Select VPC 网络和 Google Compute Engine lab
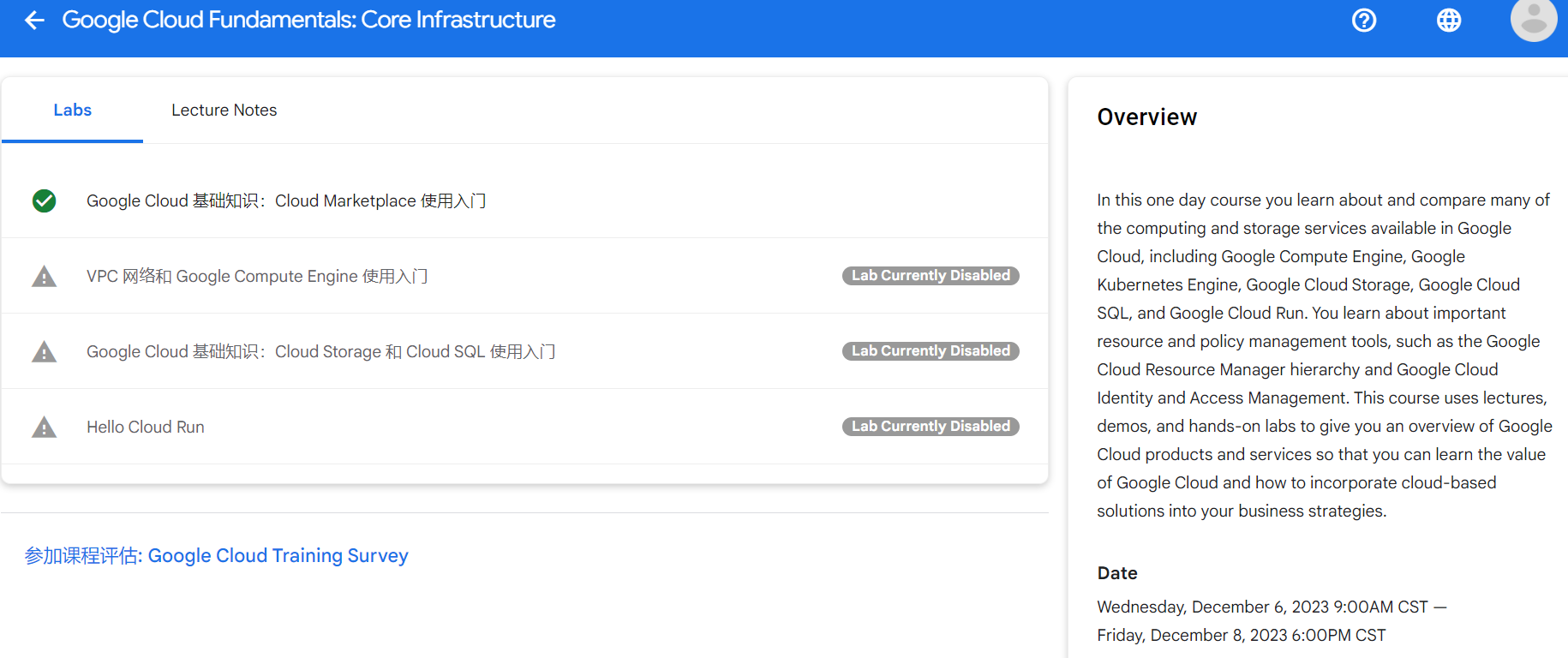Screen dimensions: 1568x658 point(257,277)
